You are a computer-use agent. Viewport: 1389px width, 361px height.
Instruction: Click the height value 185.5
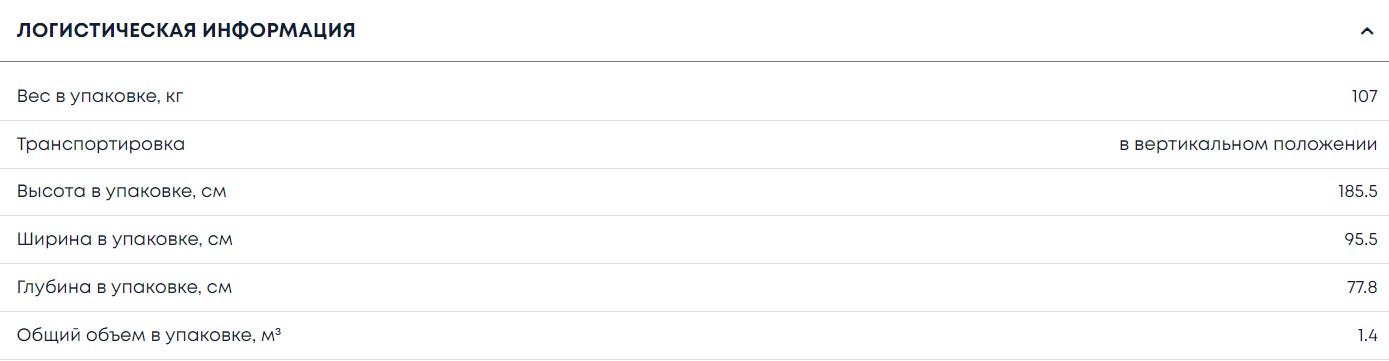pos(1358,192)
